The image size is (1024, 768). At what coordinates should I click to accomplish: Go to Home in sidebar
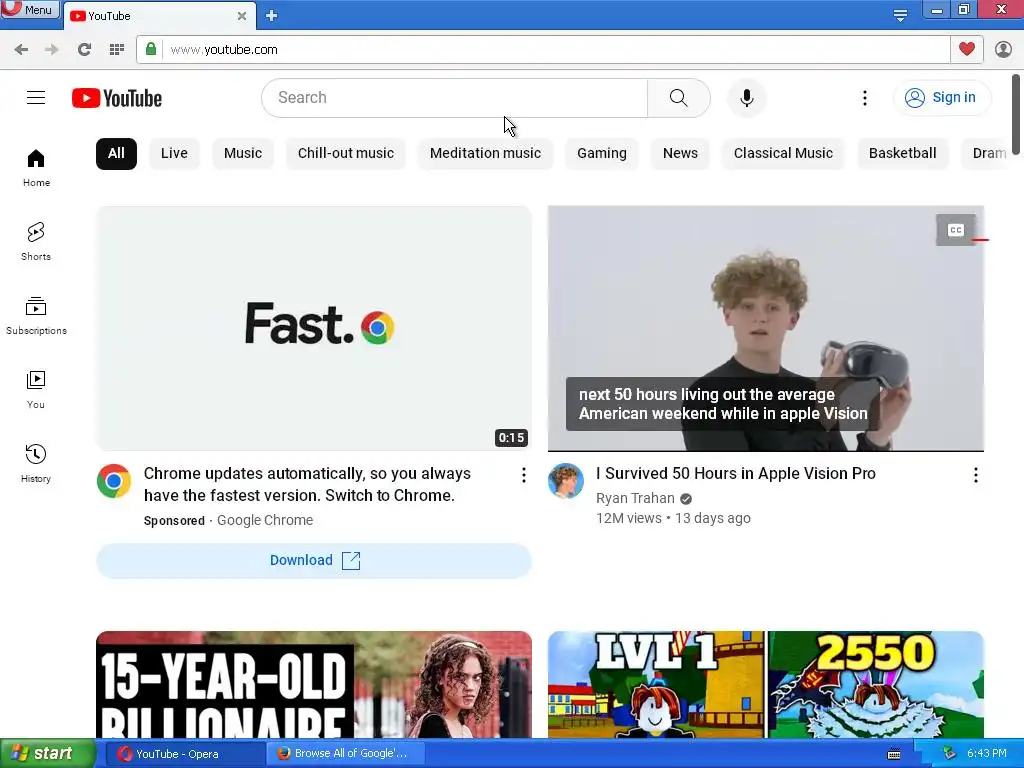(x=36, y=168)
